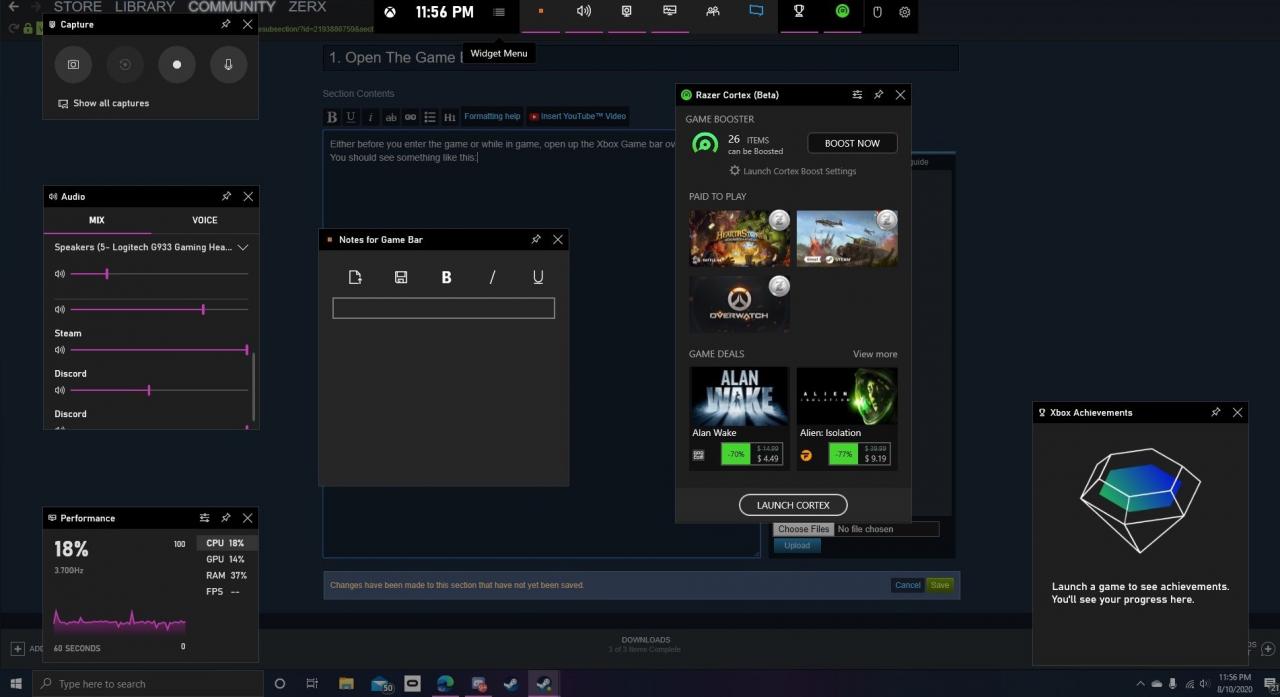Mute the Steam audio channel
Screen dimensions: 1280x697
60,350
